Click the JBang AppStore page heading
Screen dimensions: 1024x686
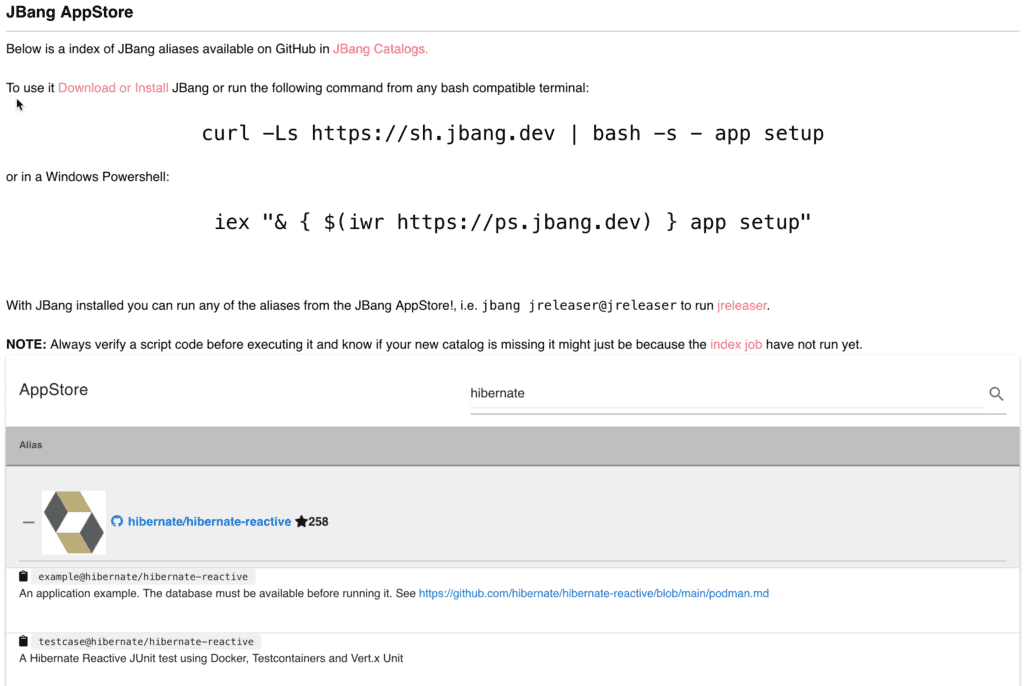[70, 12]
